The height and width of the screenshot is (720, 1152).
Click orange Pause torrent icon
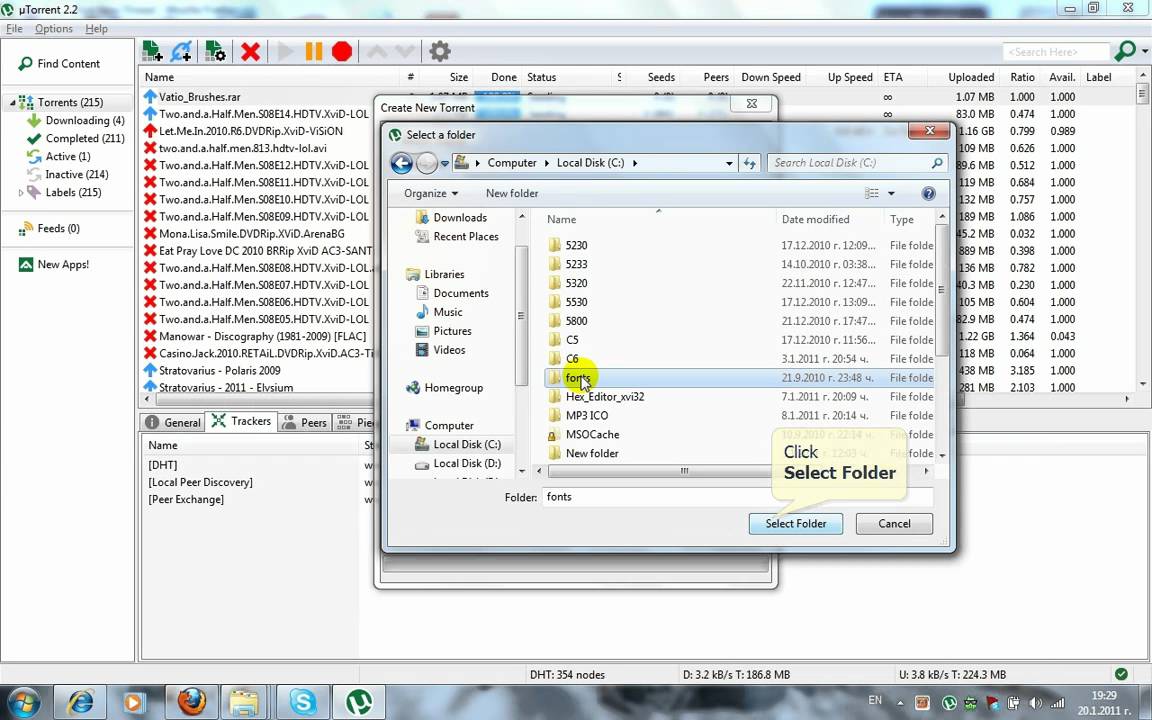(314, 51)
